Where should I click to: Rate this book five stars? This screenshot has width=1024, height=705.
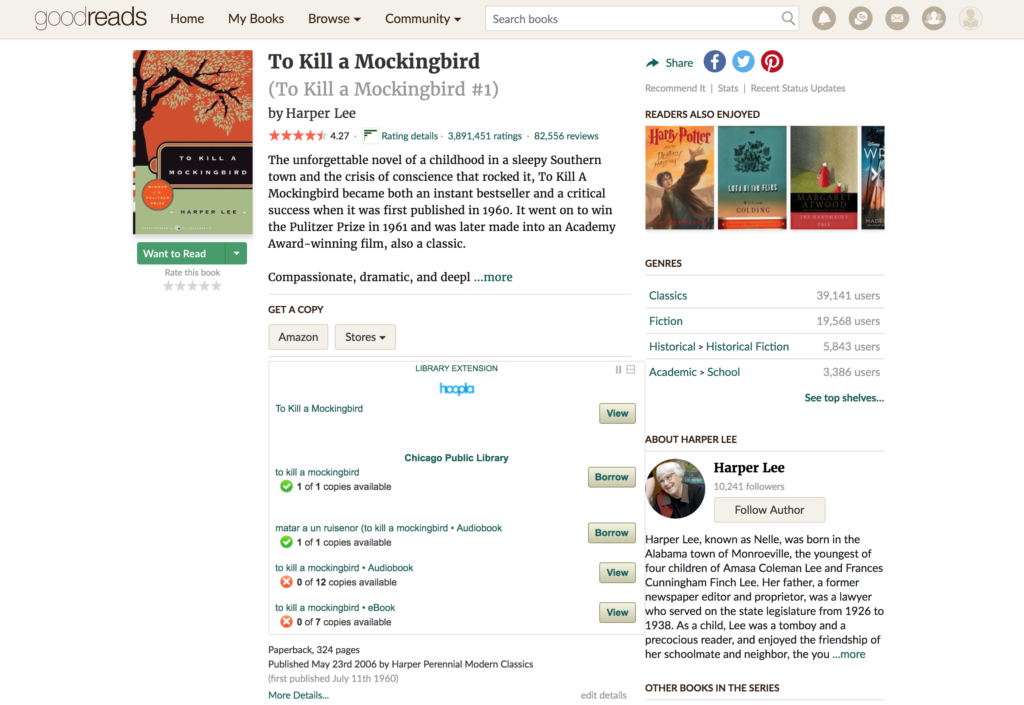pyautogui.click(x=216, y=286)
